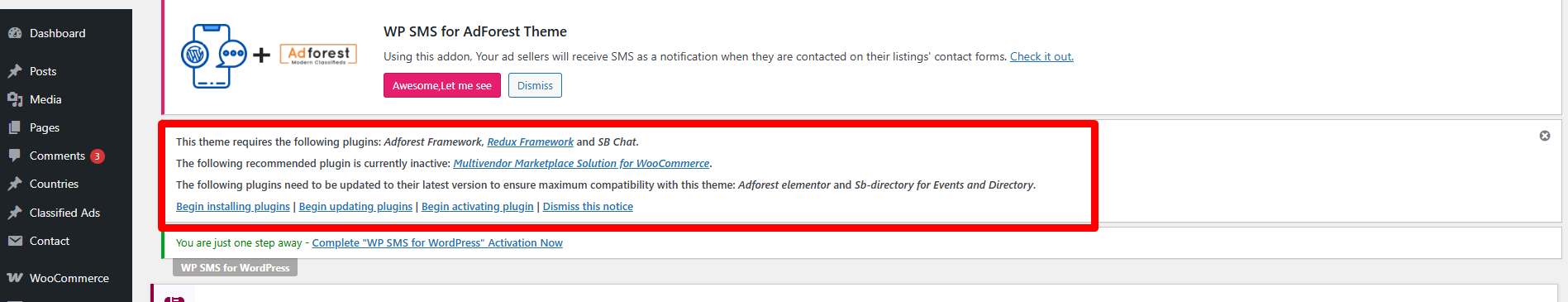Follow the Check it out link
The image size is (1568, 302).
(1041, 56)
